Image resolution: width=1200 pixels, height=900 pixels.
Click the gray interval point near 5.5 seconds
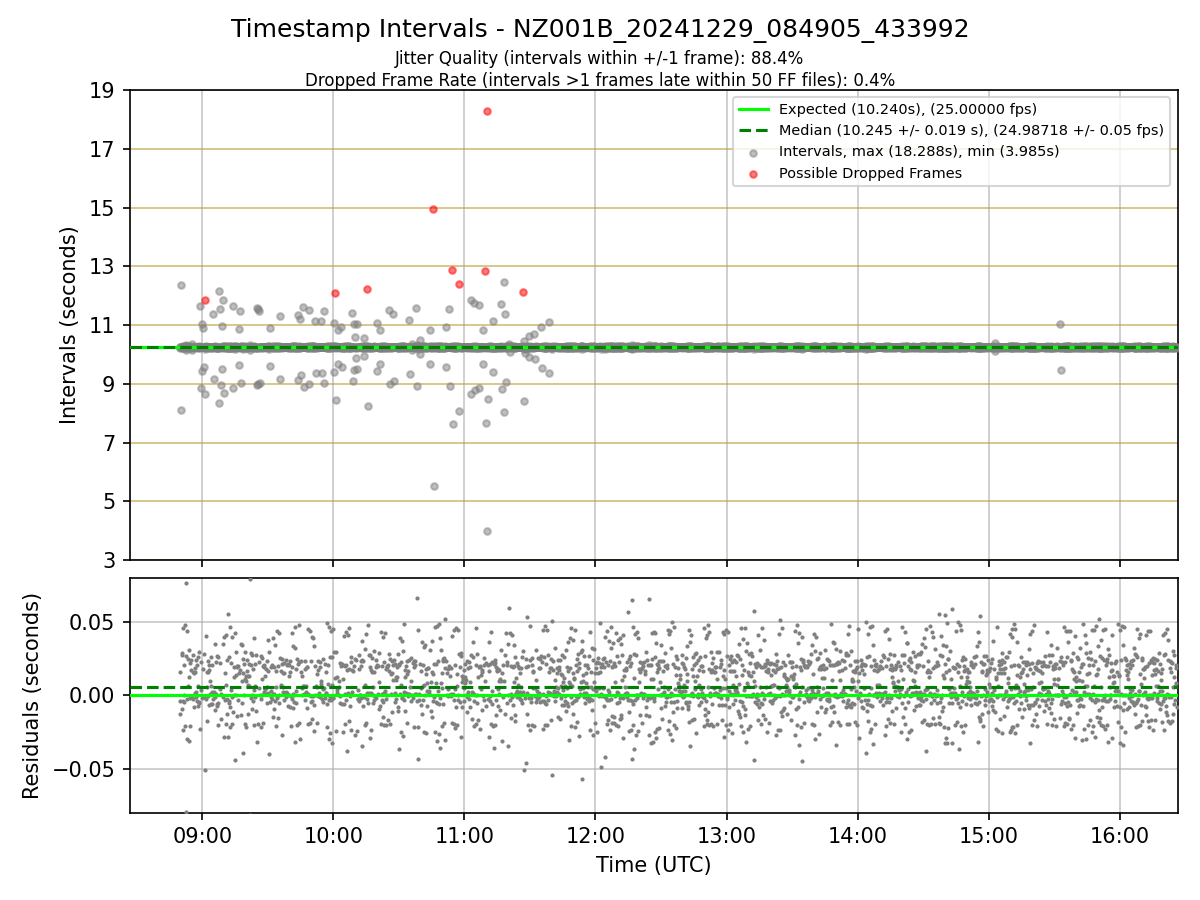pos(434,486)
